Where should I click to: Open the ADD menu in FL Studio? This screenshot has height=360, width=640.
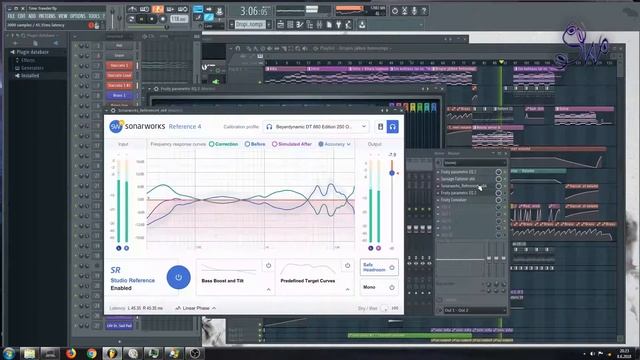click(32, 16)
